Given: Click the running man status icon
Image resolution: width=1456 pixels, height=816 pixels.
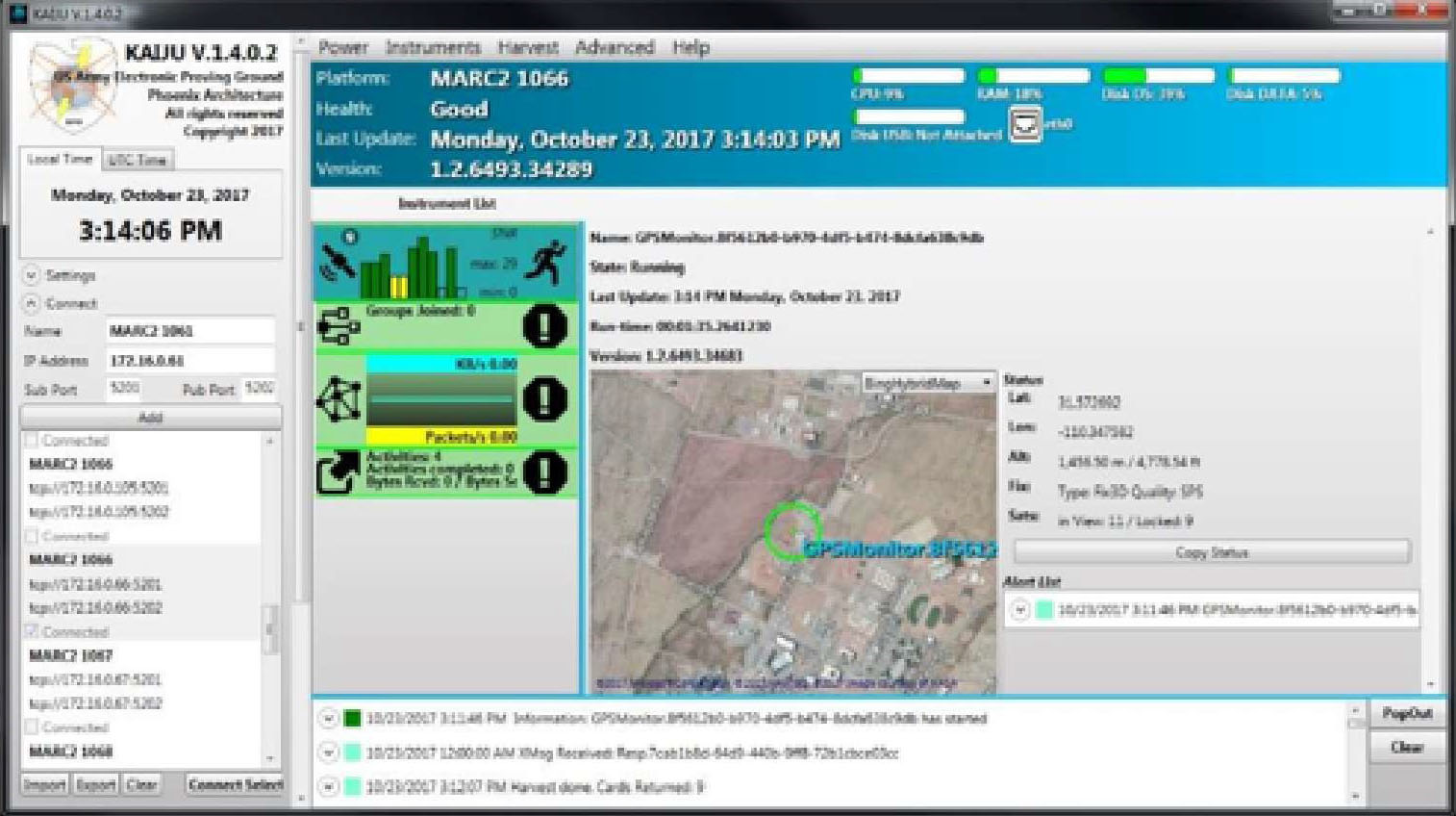Looking at the screenshot, I should pos(546,262).
